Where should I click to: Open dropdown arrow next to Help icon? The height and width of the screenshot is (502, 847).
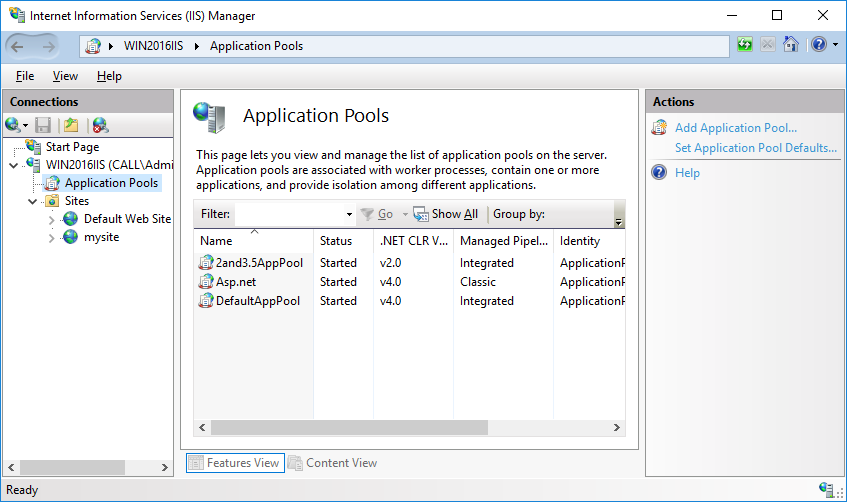pyautogui.click(x=835, y=44)
